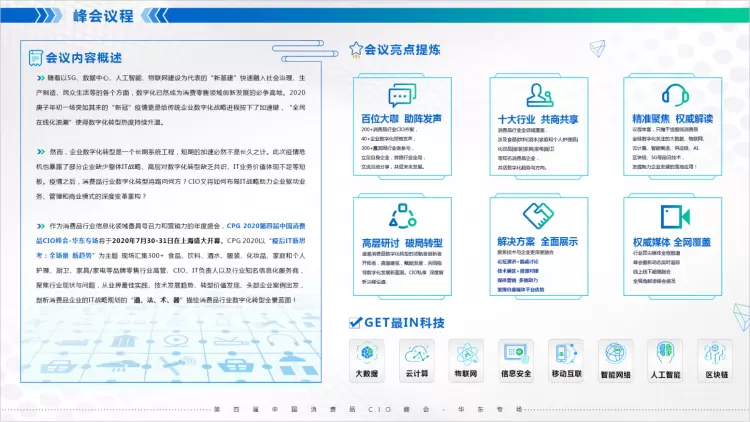Open the 信息安全 safe icon
750x422 pixels.
point(517,355)
